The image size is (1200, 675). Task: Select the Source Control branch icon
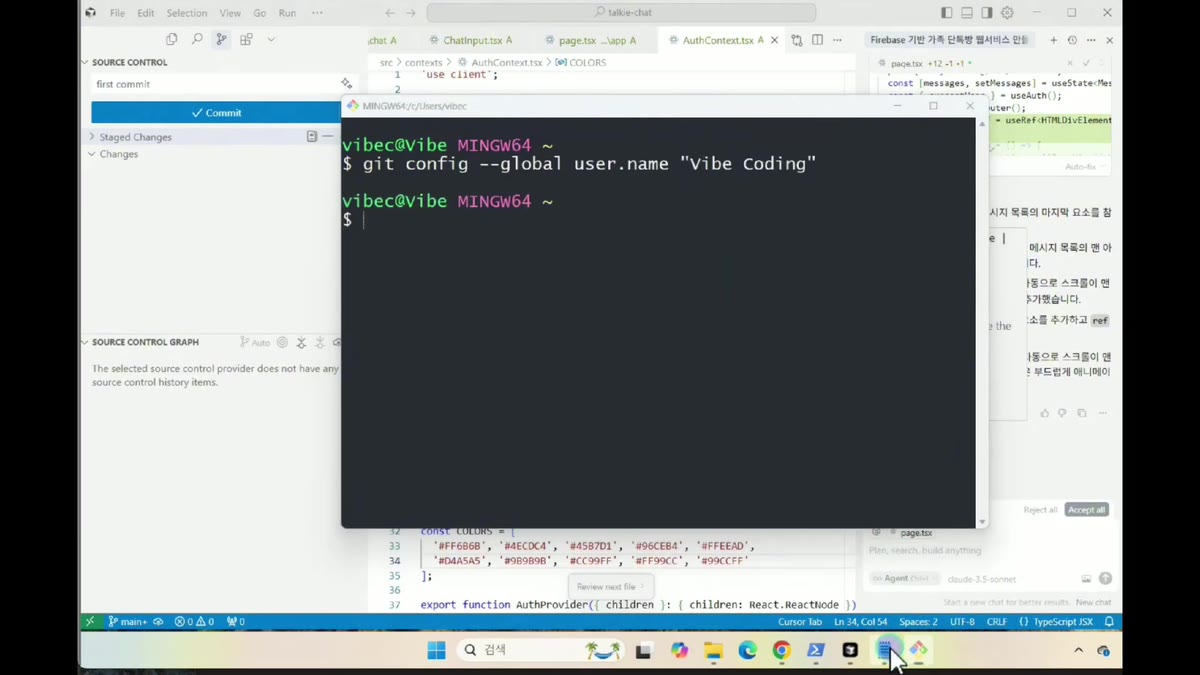point(221,39)
